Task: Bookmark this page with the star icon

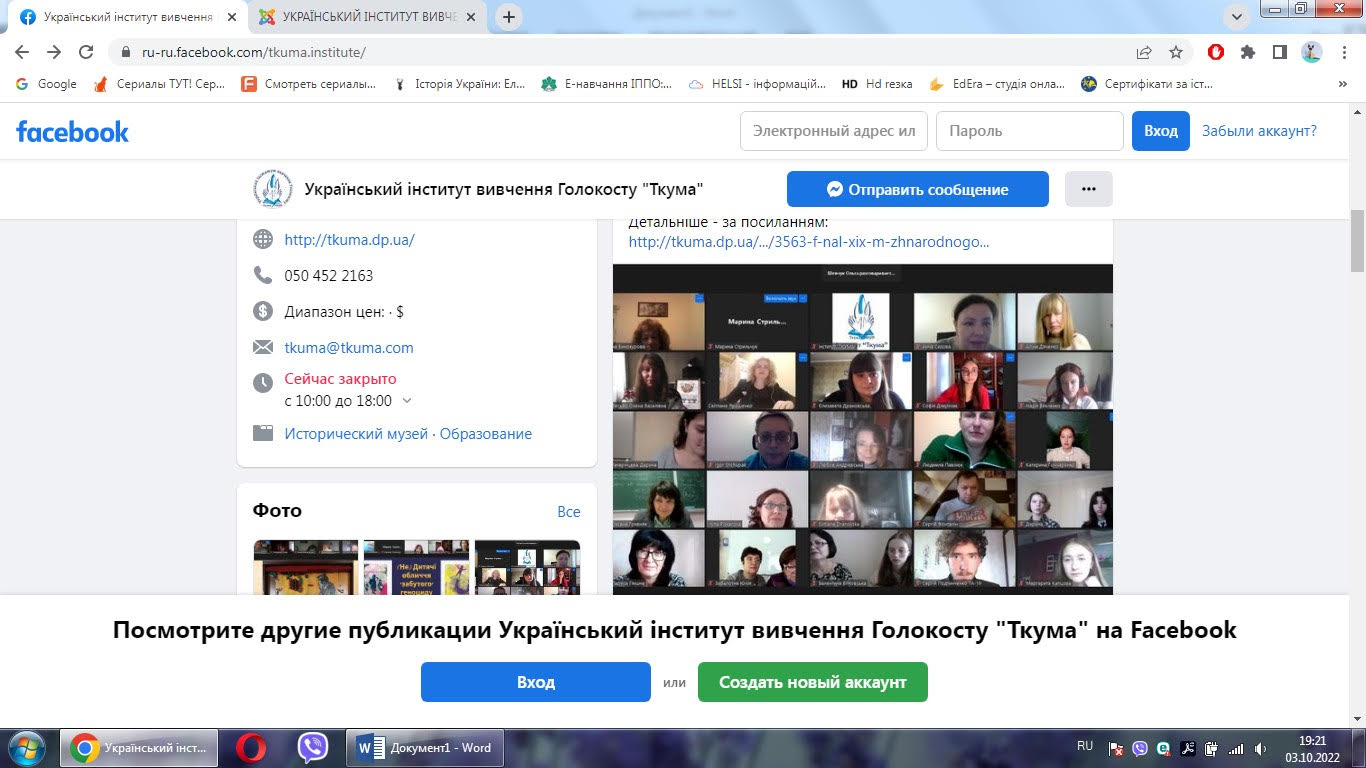Action: click(x=1176, y=52)
